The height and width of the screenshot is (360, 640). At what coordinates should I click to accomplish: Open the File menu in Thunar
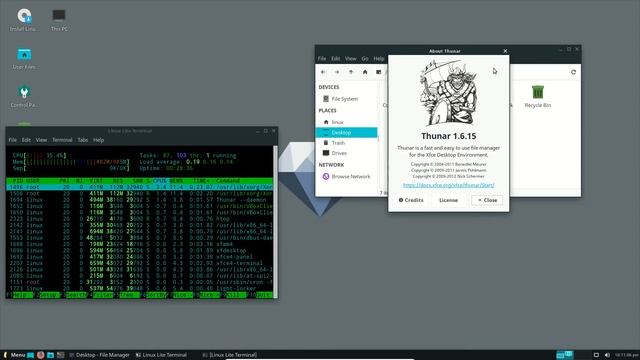pos(322,59)
